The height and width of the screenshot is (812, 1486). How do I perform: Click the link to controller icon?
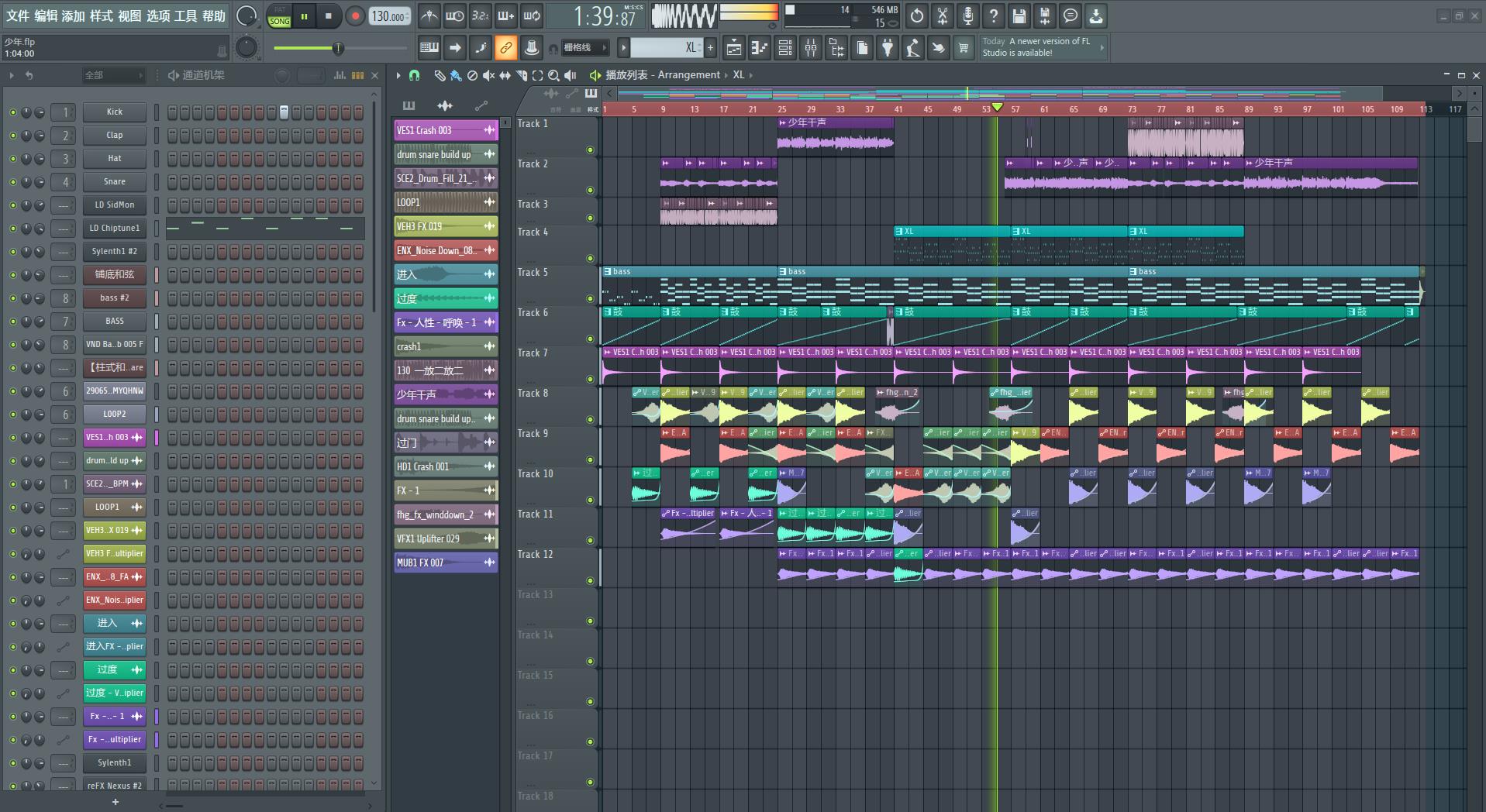click(x=505, y=48)
